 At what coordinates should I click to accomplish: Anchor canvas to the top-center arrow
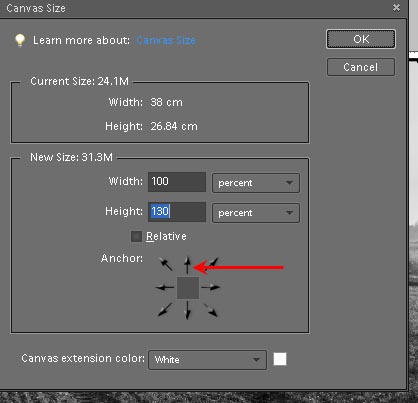click(x=188, y=265)
